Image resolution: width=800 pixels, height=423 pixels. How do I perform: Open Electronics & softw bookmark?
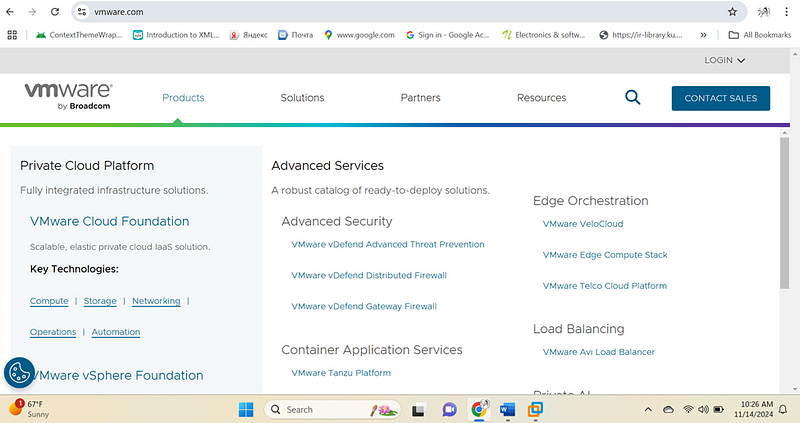pyautogui.click(x=543, y=35)
